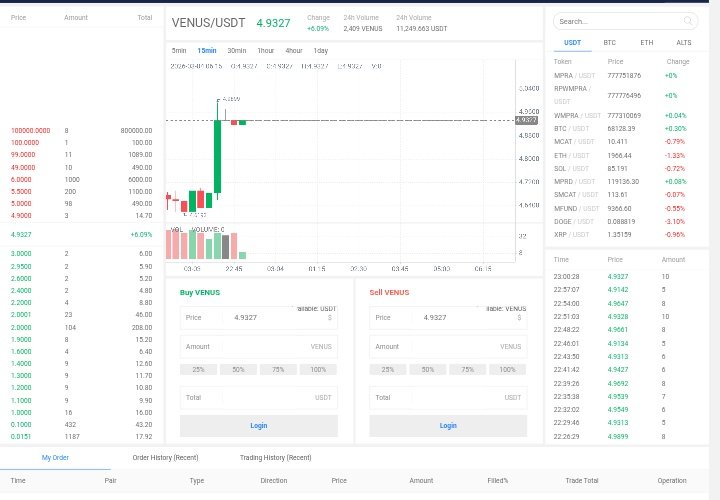The image size is (720, 500).
Task: Select the SMCAT / USDT token row
Action: (625, 195)
